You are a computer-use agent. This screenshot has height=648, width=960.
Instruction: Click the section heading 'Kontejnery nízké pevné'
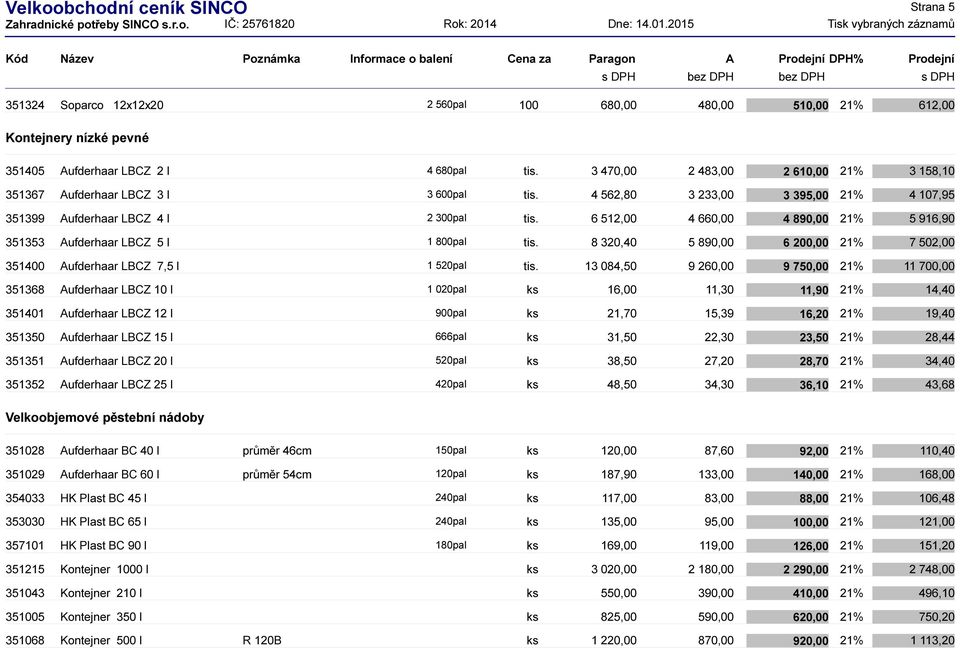pos(77,138)
